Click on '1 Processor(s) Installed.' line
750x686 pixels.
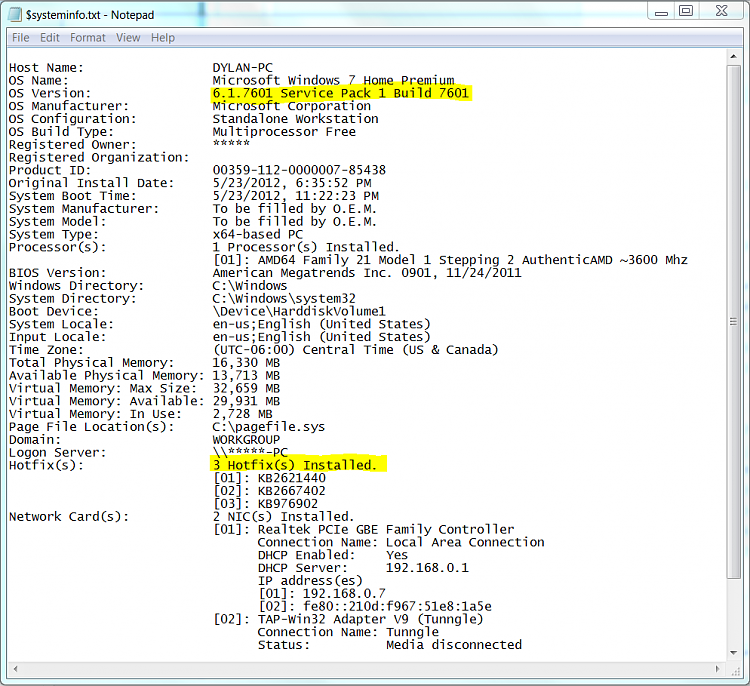coord(306,247)
